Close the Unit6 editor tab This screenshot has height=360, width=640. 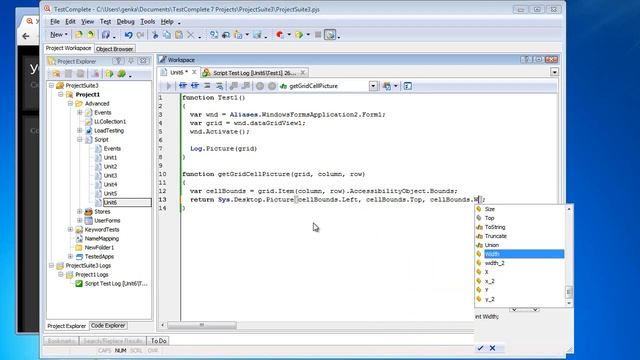(x=194, y=72)
